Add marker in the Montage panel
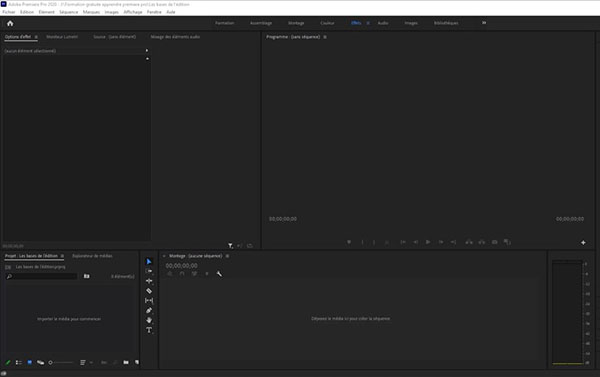Screen dimensions: 600x377 coord(207,274)
